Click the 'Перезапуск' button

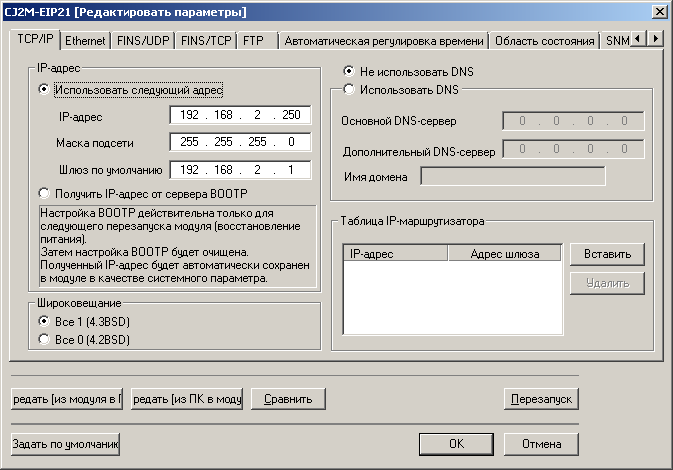pos(541,398)
